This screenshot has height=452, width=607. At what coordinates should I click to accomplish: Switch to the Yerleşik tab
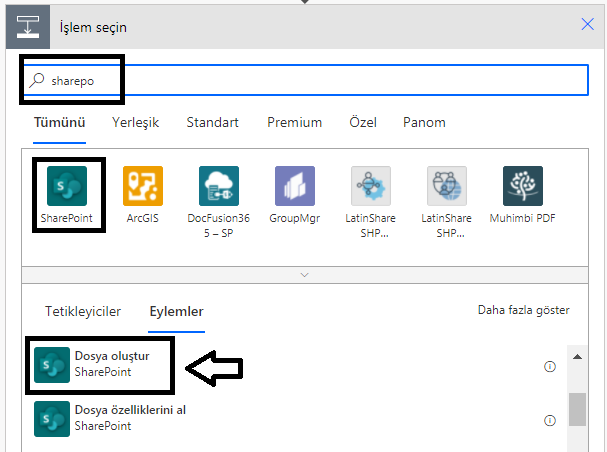pos(135,123)
